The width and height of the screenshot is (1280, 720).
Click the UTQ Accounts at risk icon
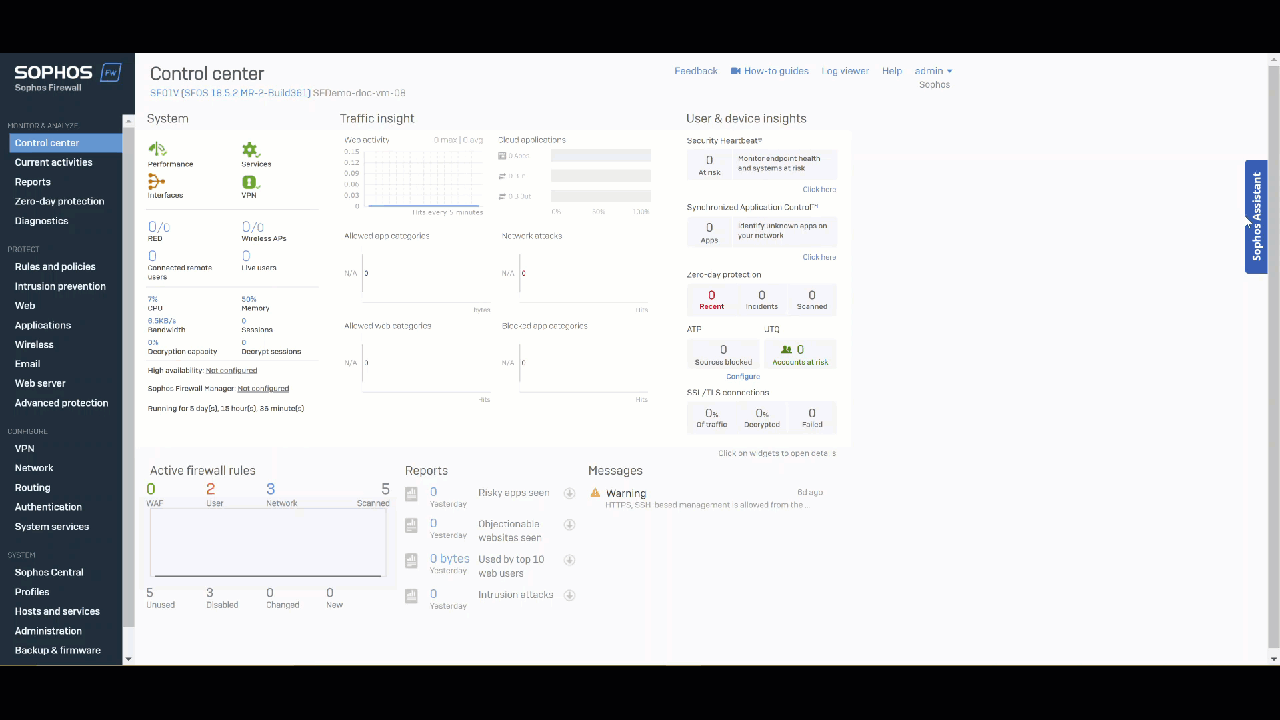[786, 350]
